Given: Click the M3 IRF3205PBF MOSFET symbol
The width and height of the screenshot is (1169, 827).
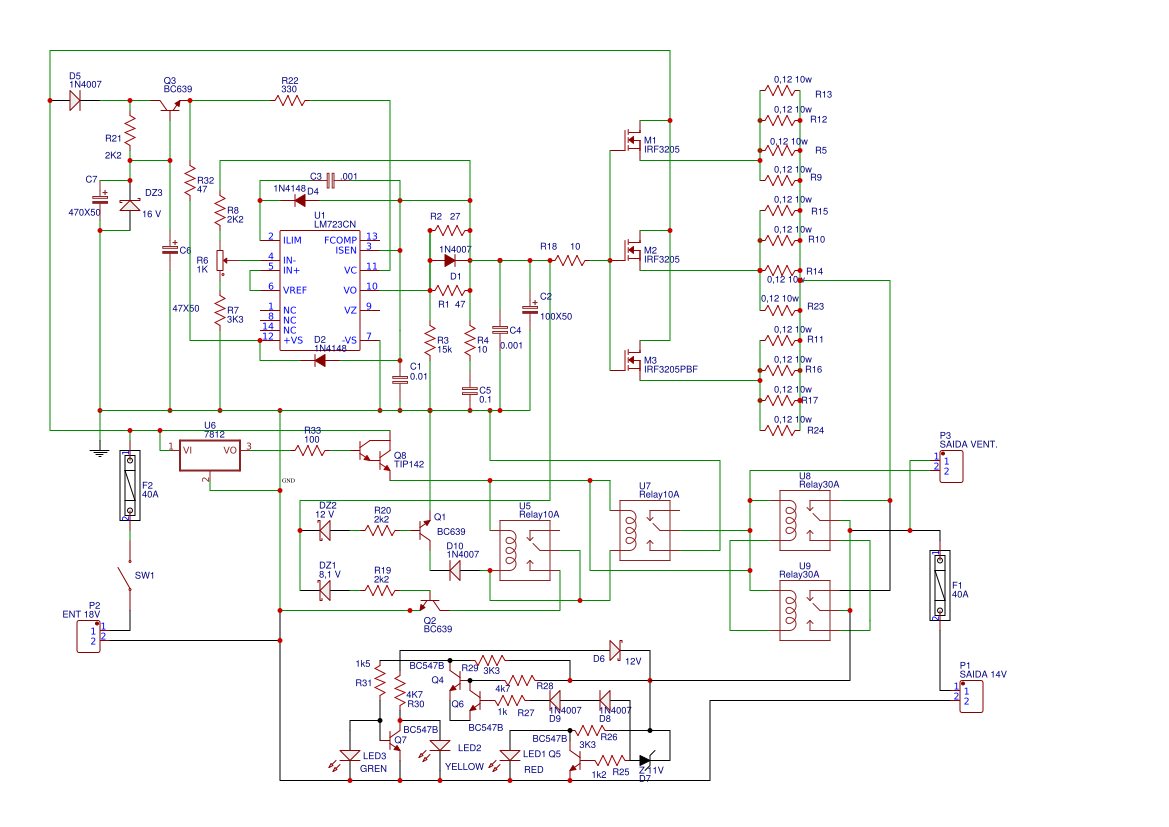Looking at the screenshot, I should pyautogui.click(x=632, y=359).
